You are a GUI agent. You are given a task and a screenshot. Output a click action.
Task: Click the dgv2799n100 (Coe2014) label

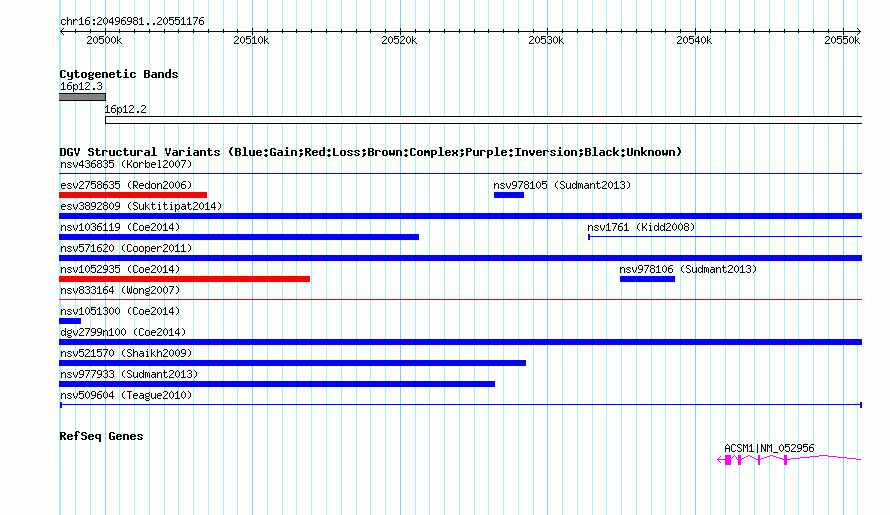[123, 332]
